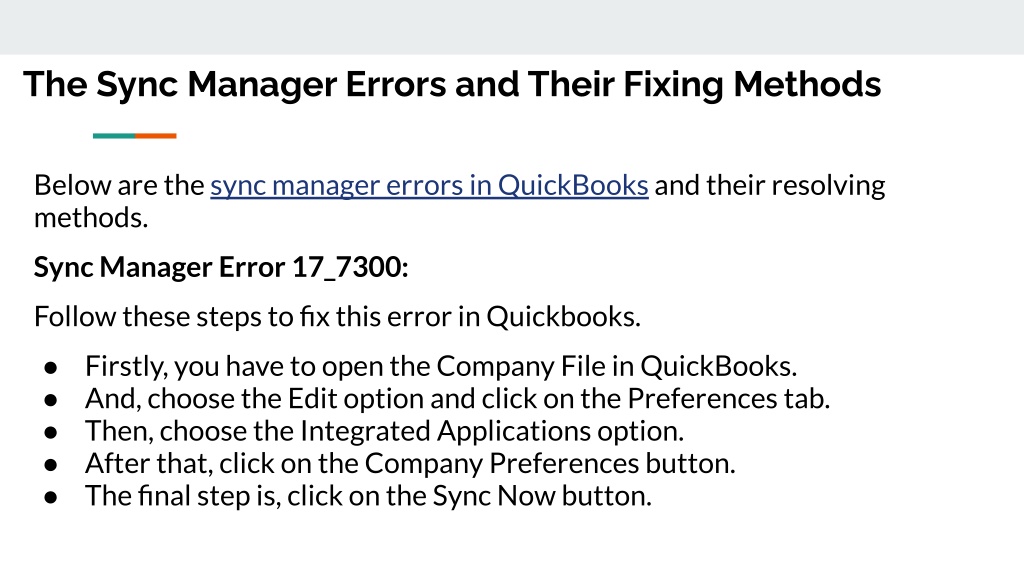Click the Firstly, open the Company File text
1024x576 pixels.
[x=441, y=366]
